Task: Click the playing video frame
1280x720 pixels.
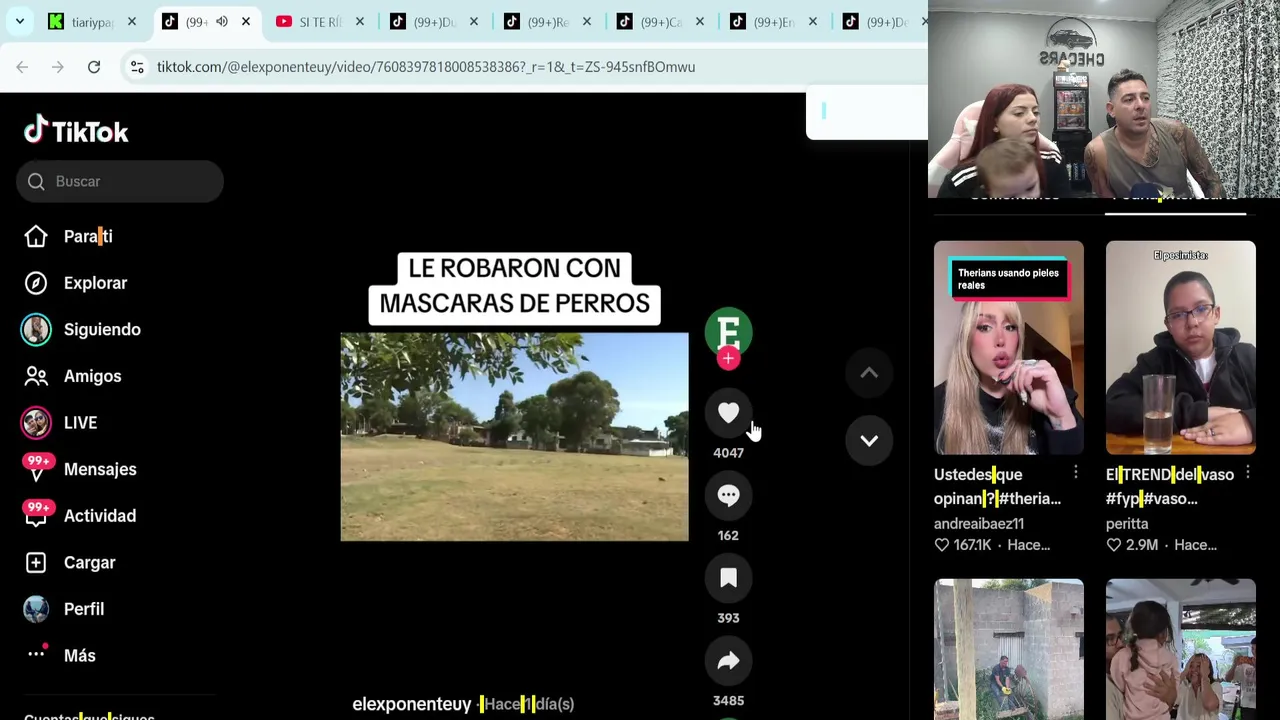Action: pos(514,437)
